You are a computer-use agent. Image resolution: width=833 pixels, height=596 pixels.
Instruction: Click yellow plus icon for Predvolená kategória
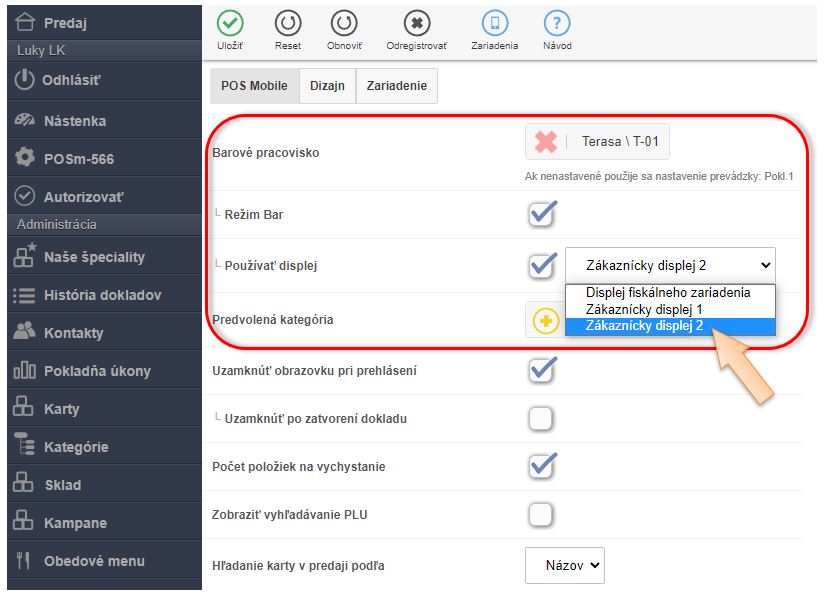click(x=546, y=321)
